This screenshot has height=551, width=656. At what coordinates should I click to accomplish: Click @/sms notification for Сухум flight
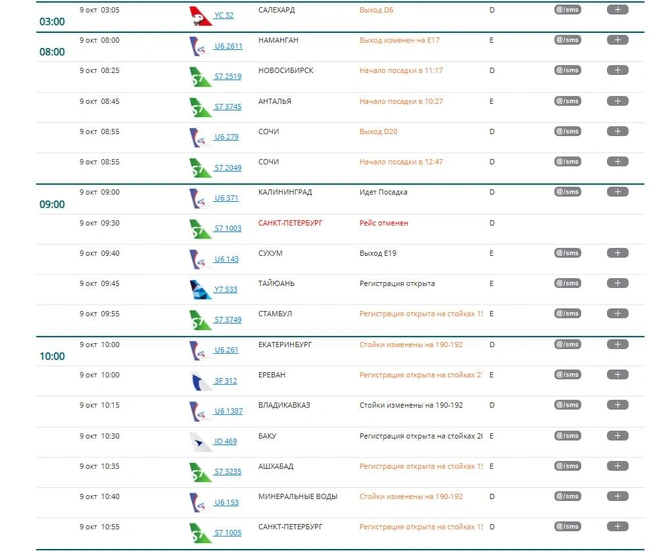pos(568,253)
